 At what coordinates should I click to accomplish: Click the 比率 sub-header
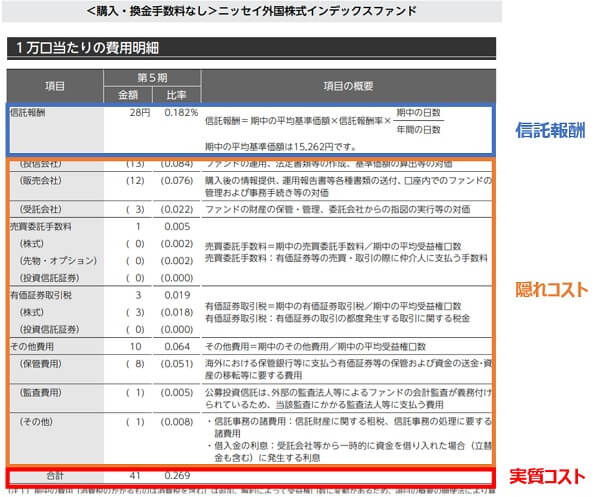176,95
